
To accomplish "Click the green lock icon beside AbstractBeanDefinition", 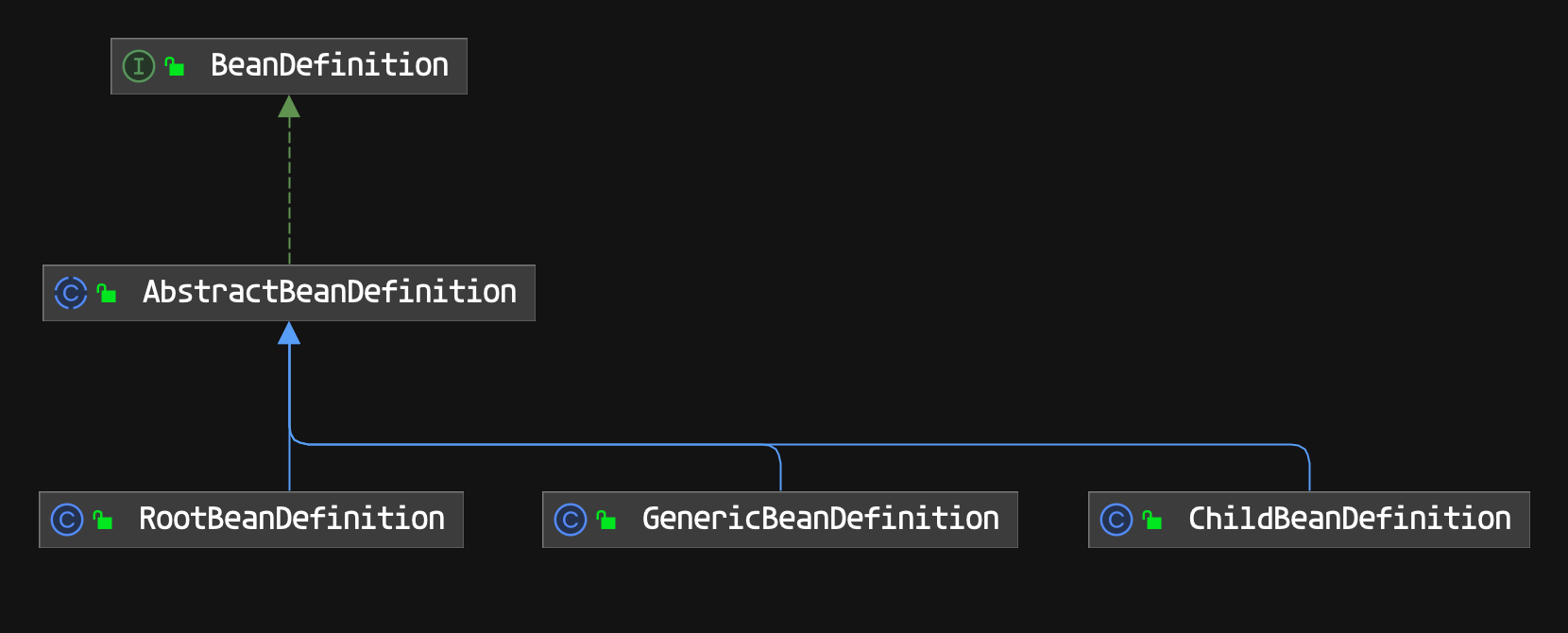I will click(107, 294).
